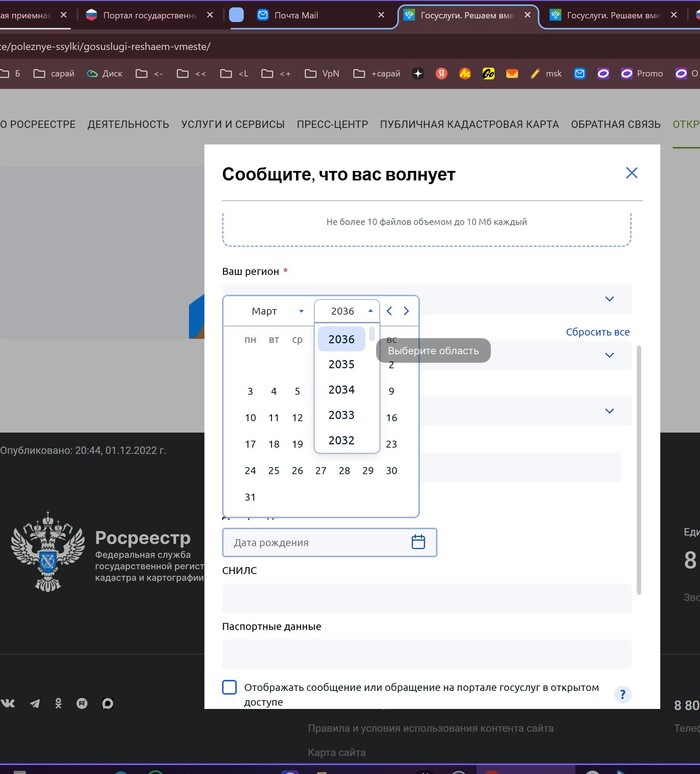
Task: Click the 'Сбросить все' link
Action: 597,332
